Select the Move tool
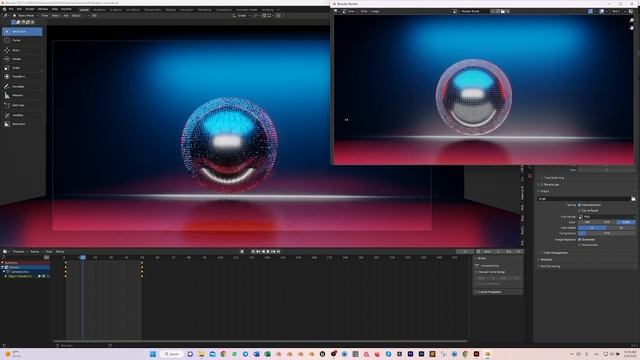Viewport: 640px width, 360px height. pyautogui.click(x=22, y=50)
